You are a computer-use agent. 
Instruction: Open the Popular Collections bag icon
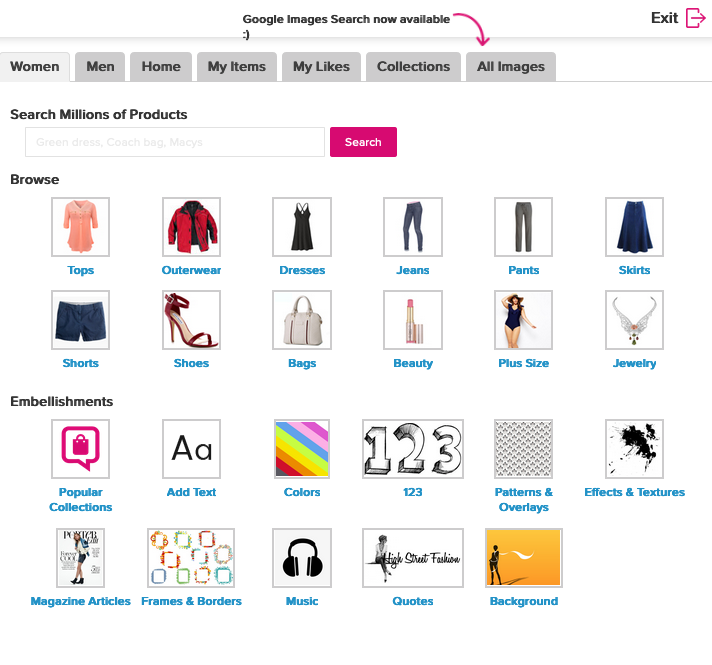point(81,449)
